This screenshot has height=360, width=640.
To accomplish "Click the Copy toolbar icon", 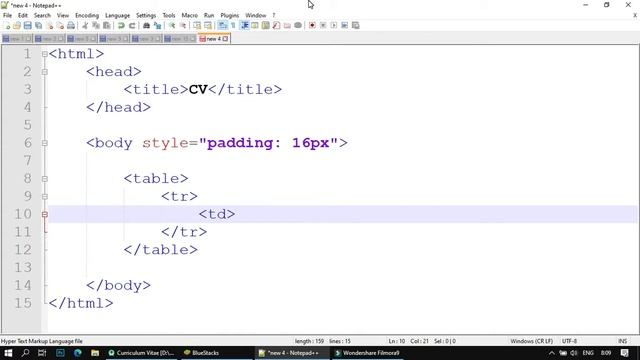I will pos(96,25).
